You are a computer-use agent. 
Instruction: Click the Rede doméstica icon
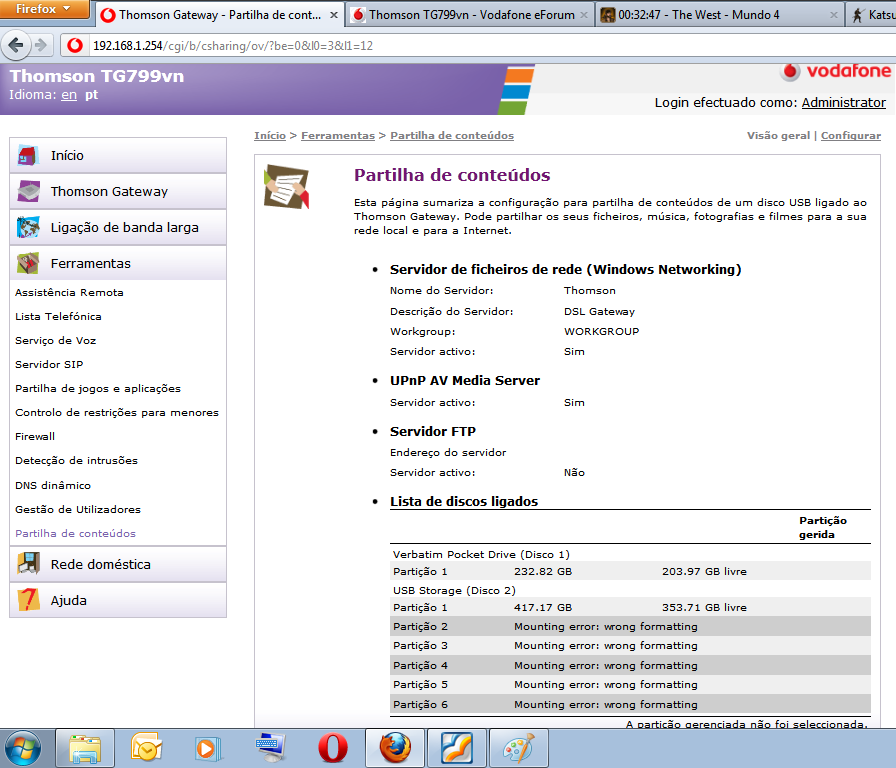(x=28, y=564)
